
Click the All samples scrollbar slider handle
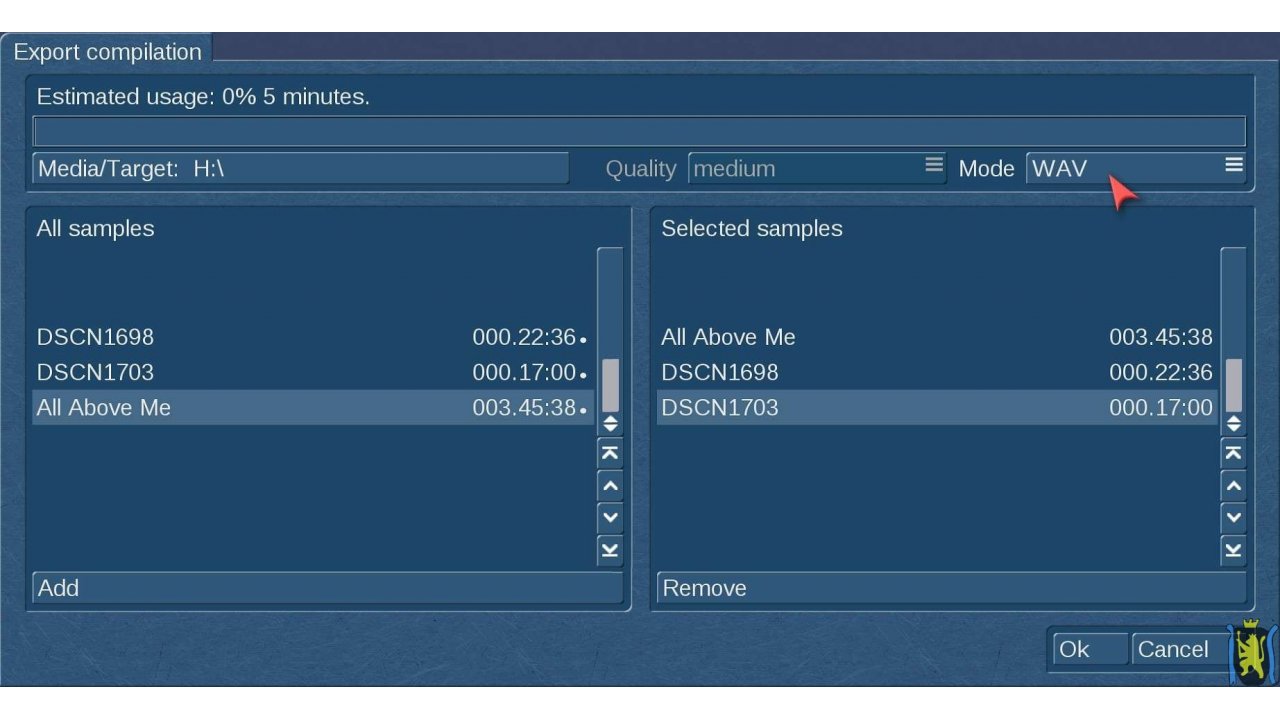tap(610, 385)
